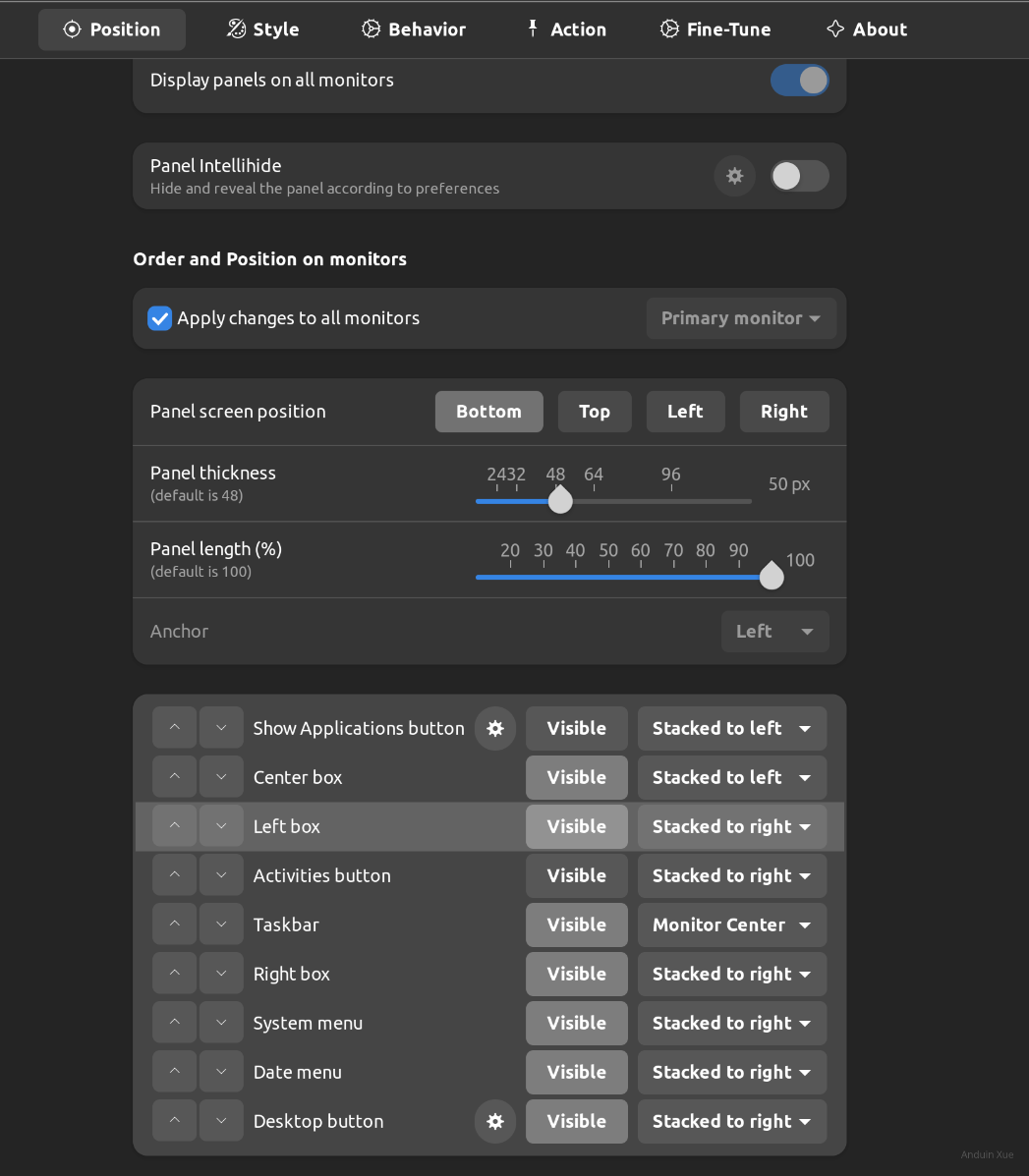Move System menu down with arrow icon

pos(221,1023)
